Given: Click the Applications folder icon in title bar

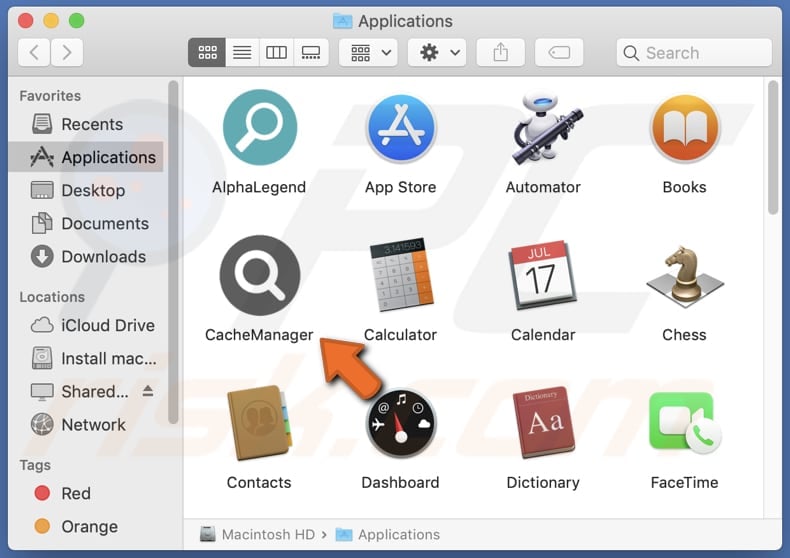Looking at the screenshot, I should [x=343, y=21].
